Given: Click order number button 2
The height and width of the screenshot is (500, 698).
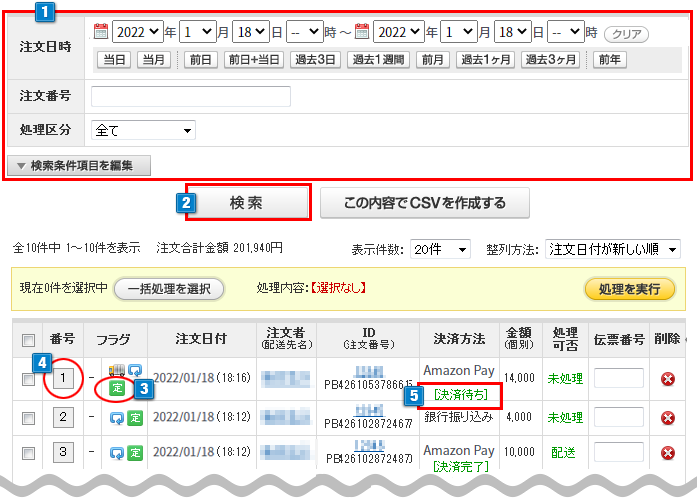Looking at the screenshot, I should [x=63, y=417].
